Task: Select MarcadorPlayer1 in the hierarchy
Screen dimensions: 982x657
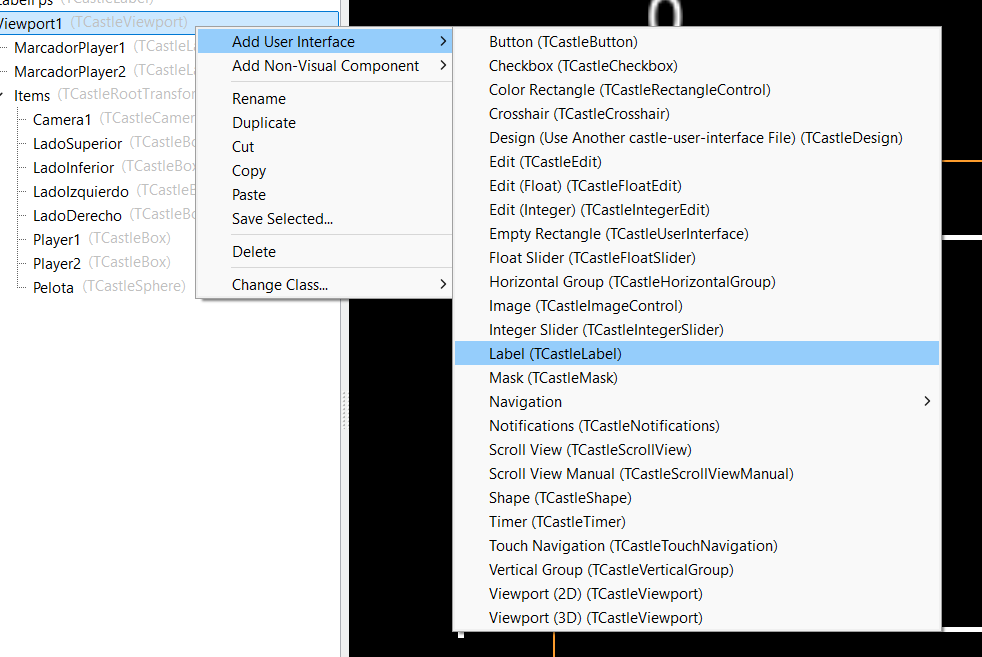Action: [x=70, y=48]
